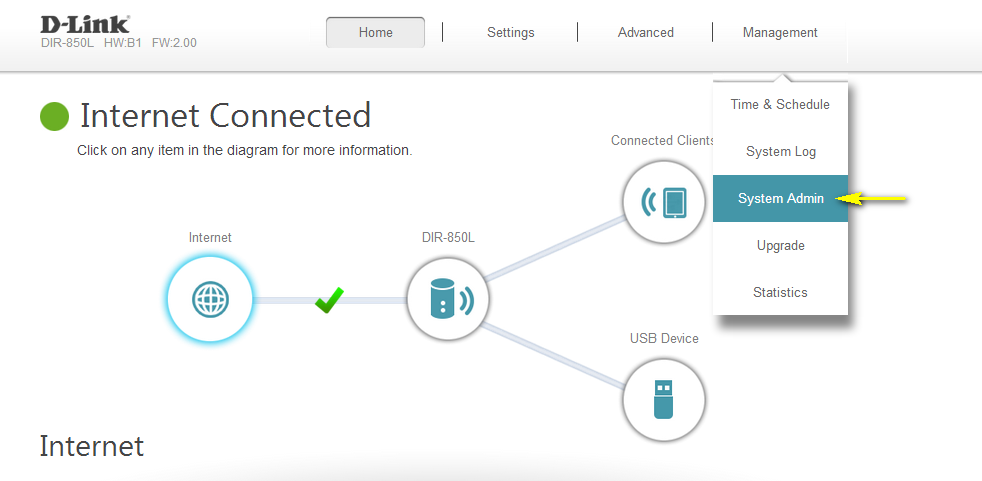Viewport: 982px width, 481px height.
Task: Click the D-Link logo
Action: pos(85,24)
